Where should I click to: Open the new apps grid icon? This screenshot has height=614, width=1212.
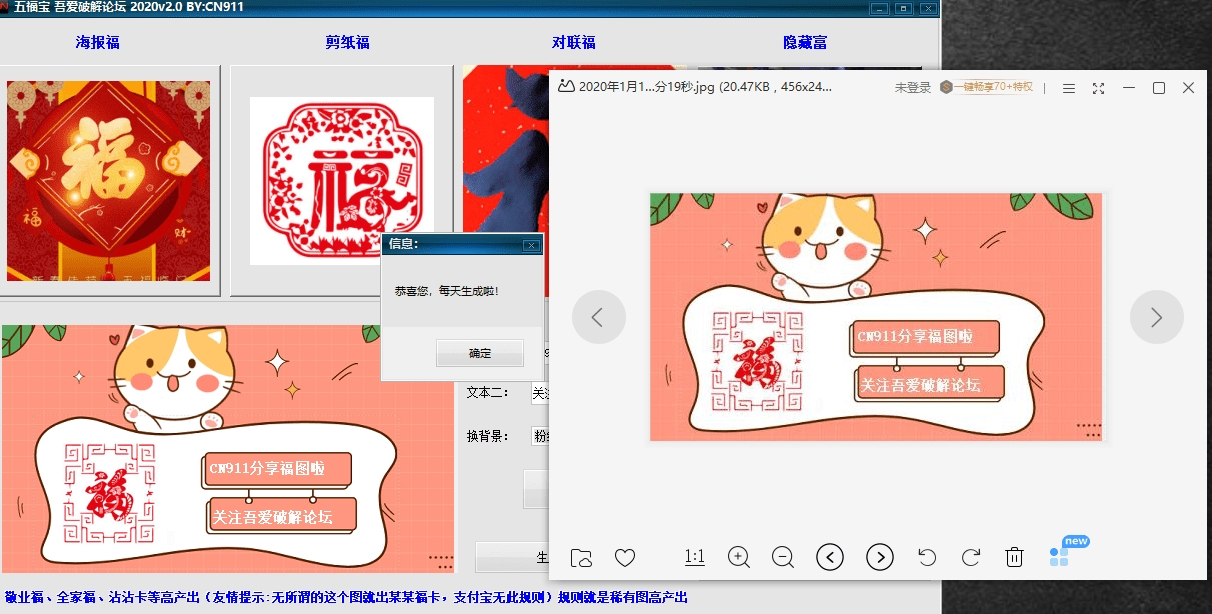[1059, 556]
